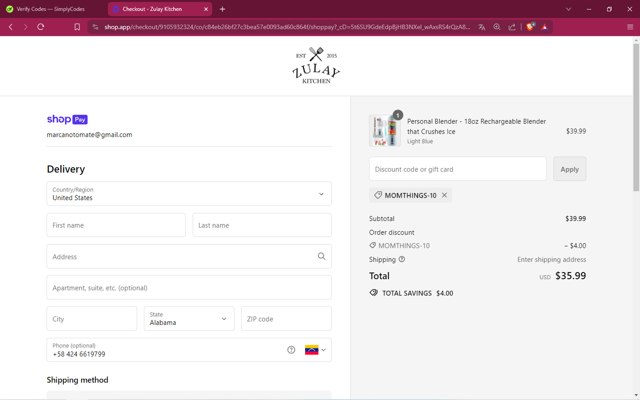
Task: Click the ZIP code field
Action: point(286,319)
